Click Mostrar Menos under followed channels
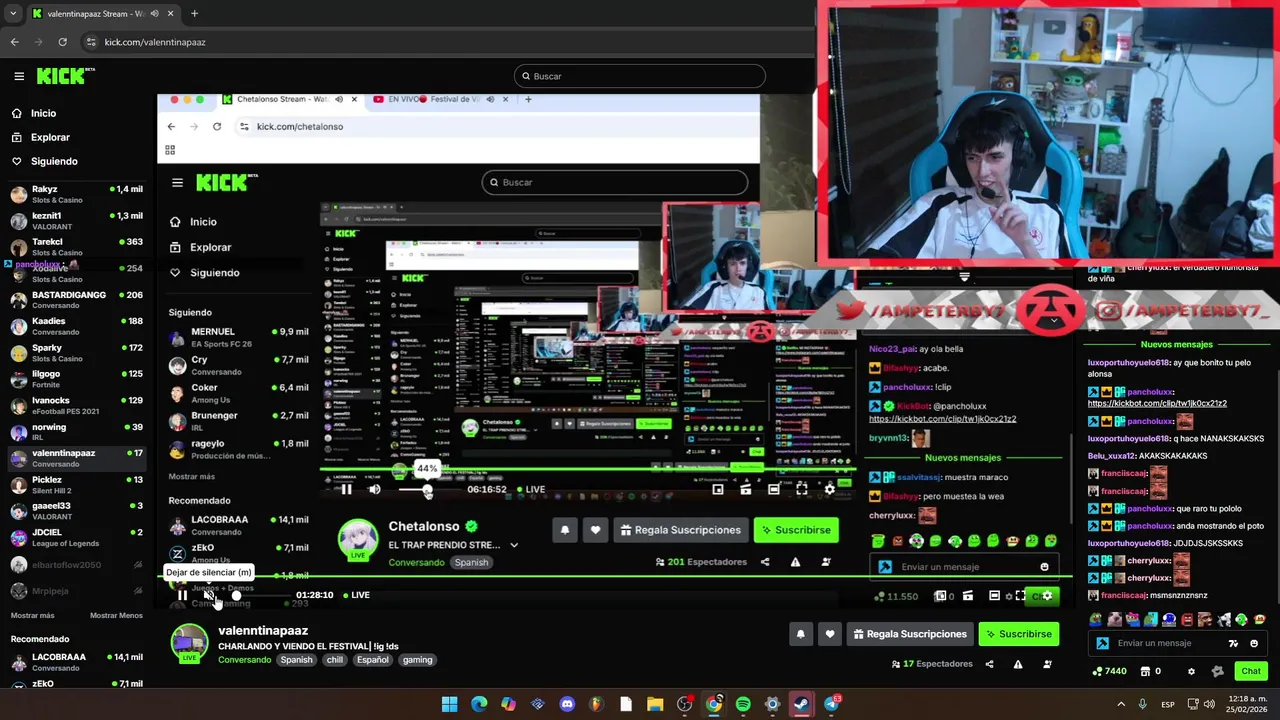The width and height of the screenshot is (1280, 720). pyautogui.click(x=116, y=615)
